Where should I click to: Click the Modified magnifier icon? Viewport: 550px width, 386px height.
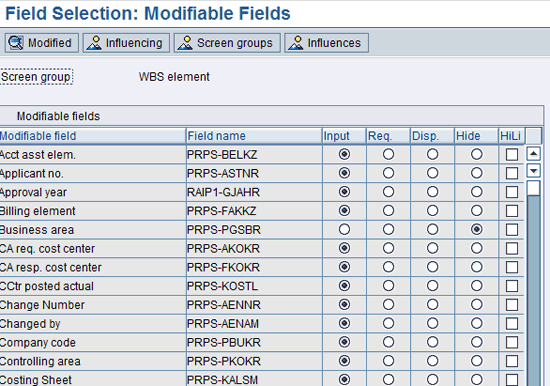click(16, 43)
